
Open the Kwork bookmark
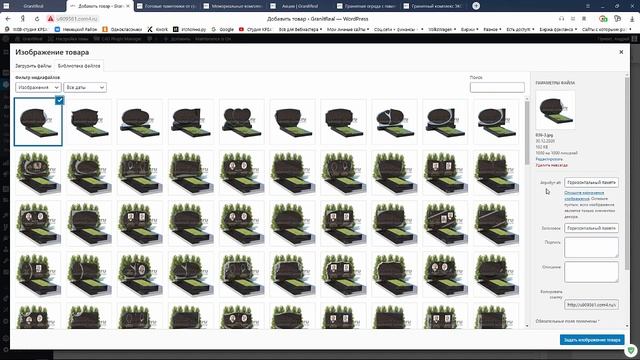click(158, 29)
